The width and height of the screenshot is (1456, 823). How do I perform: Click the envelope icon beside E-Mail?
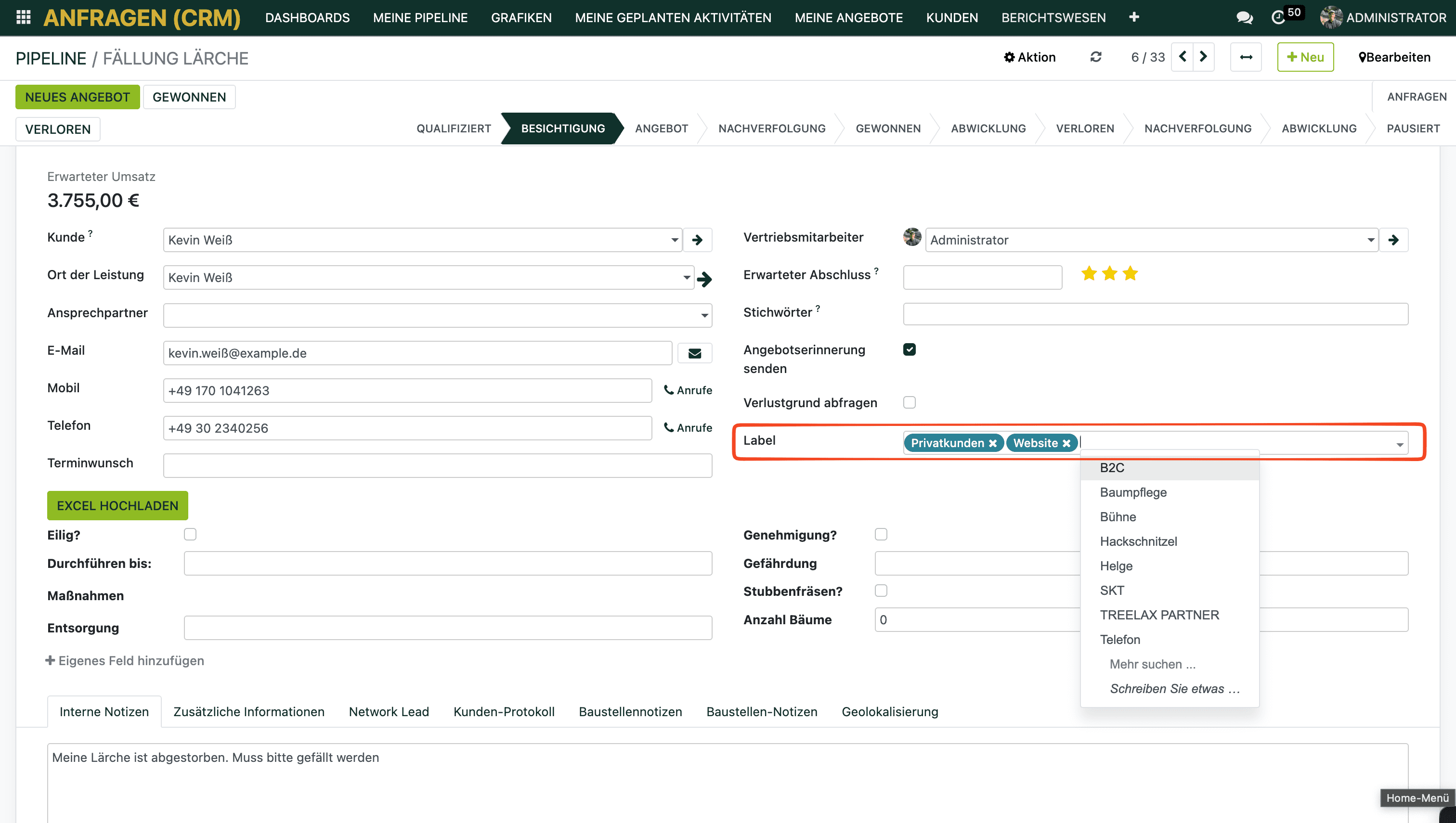click(694, 353)
